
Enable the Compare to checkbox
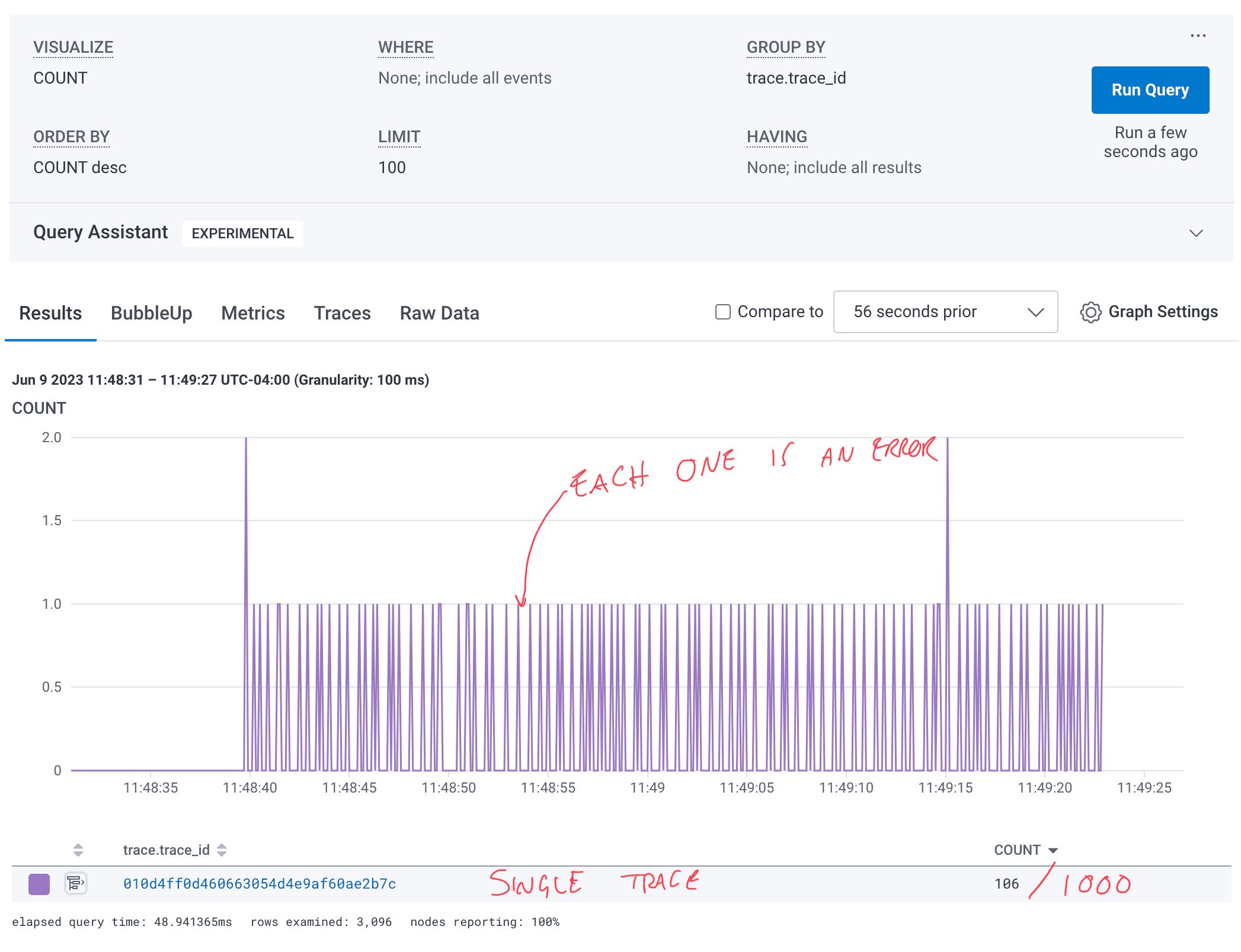(722, 312)
